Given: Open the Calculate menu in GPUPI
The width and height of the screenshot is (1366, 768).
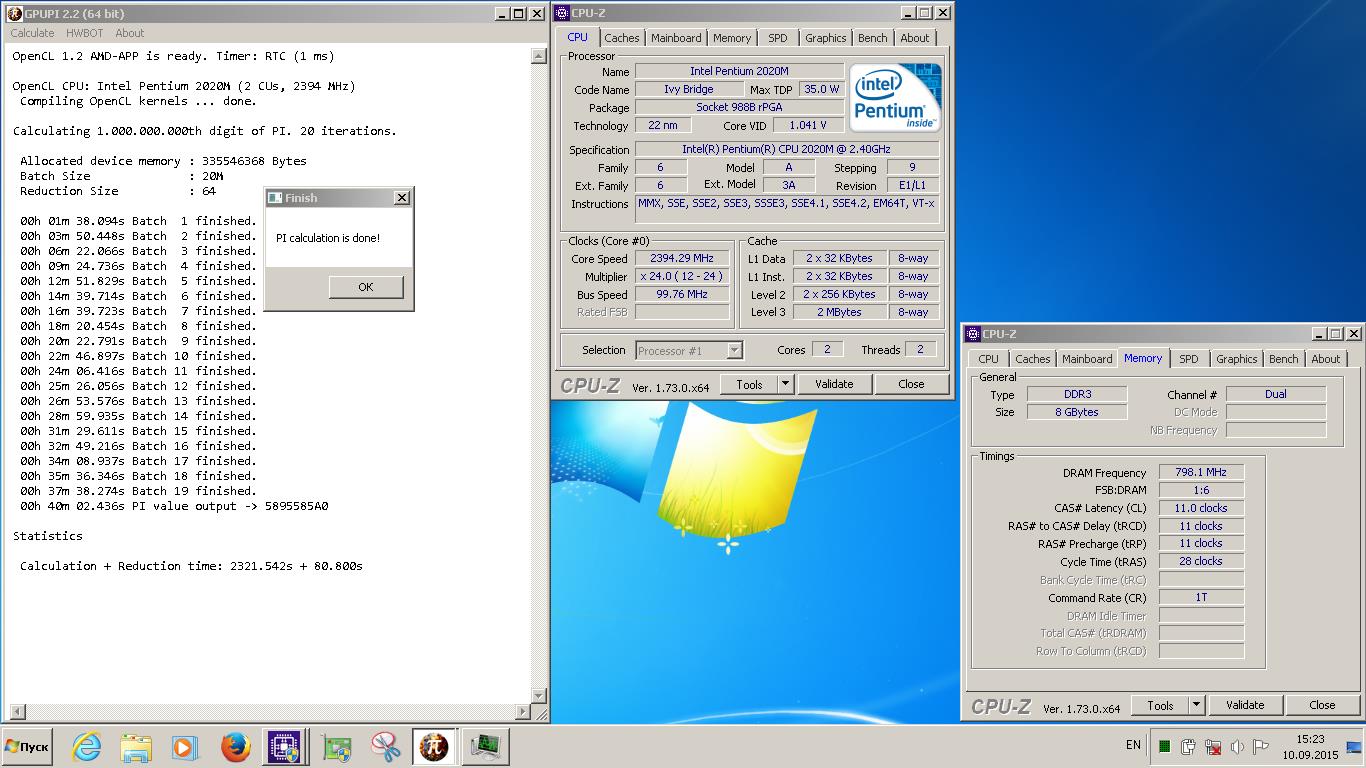Looking at the screenshot, I should point(32,33).
